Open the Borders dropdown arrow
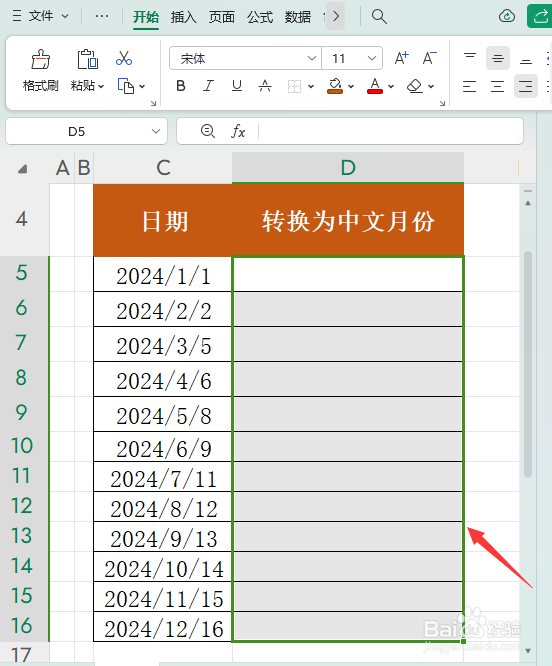The width and height of the screenshot is (552, 666). 311,86
